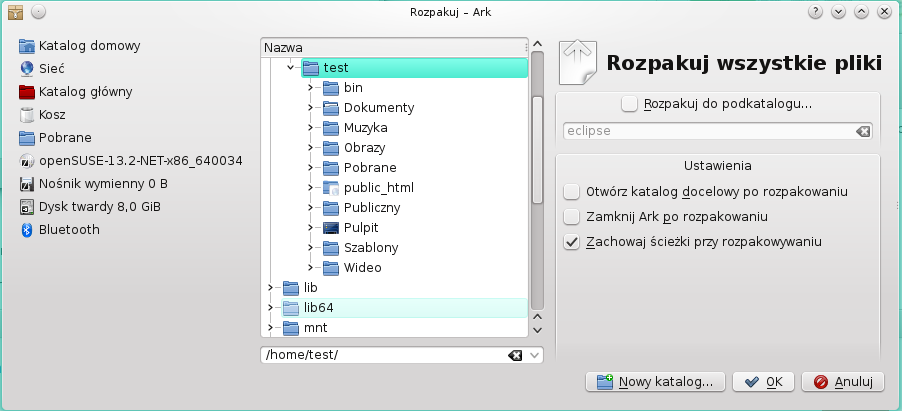Click the Bluetooth icon in places sidebar
The image size is (902, 411).
pyautogui.click(x=27, y=230)
